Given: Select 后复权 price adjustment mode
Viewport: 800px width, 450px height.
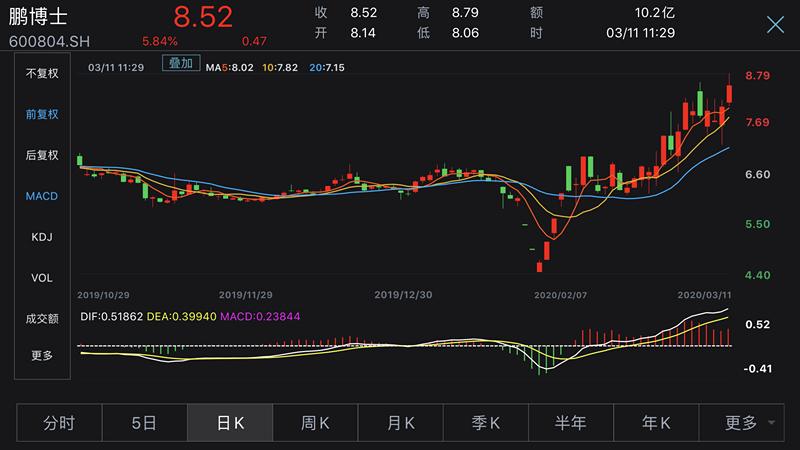Looking at the screenshot, I should 42,155.
